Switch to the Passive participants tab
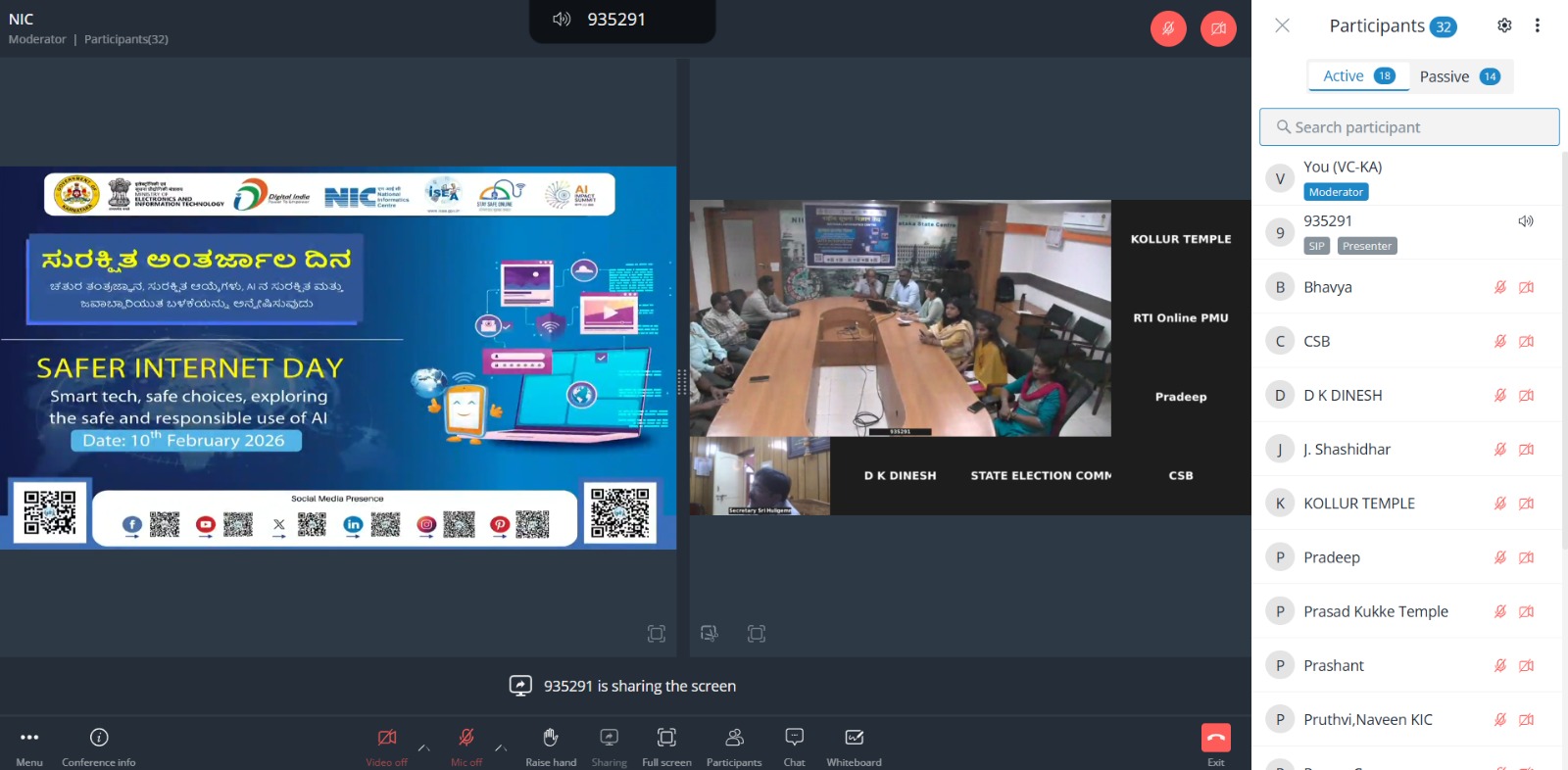Image resolution: width=1568 pixels, height=770 pixels. [x=1459, y=76]
